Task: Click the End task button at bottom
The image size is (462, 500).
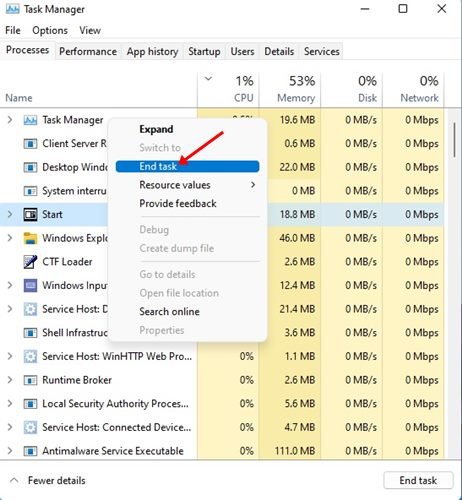Action: (x=418, y=480)
